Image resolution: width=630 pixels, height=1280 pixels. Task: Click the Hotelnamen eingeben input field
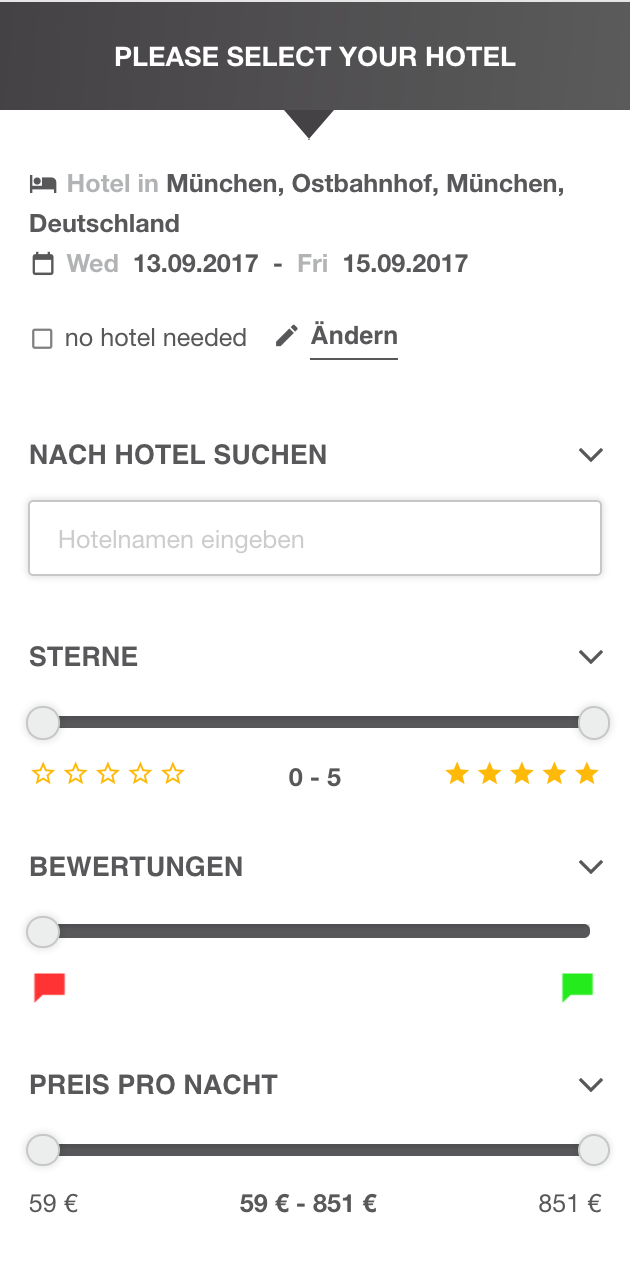click(315, 537)
